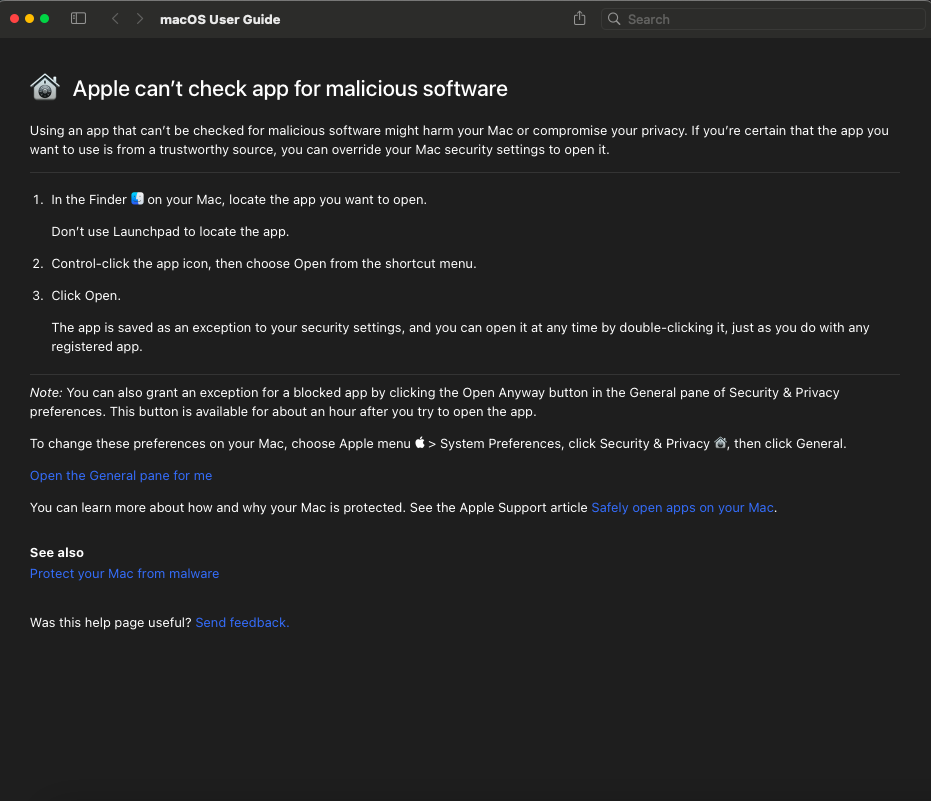Open the Share menu in toolbar
Screen dimensions: 931x801
click(x=580, y=19)
